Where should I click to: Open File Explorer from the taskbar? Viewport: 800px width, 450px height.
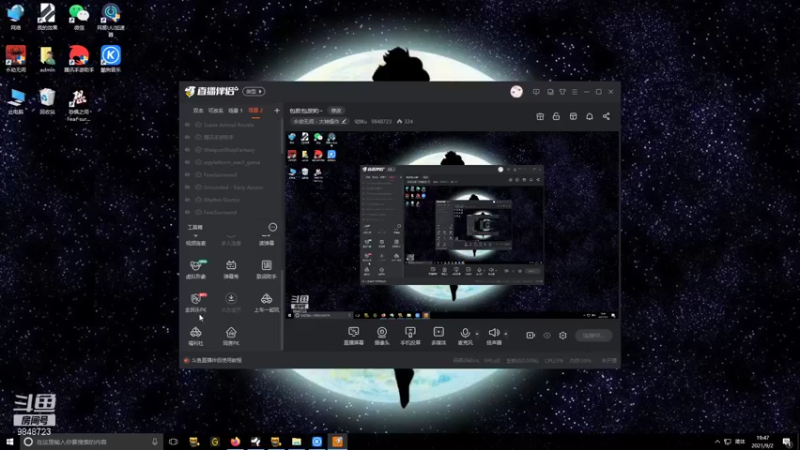[296, 442]
